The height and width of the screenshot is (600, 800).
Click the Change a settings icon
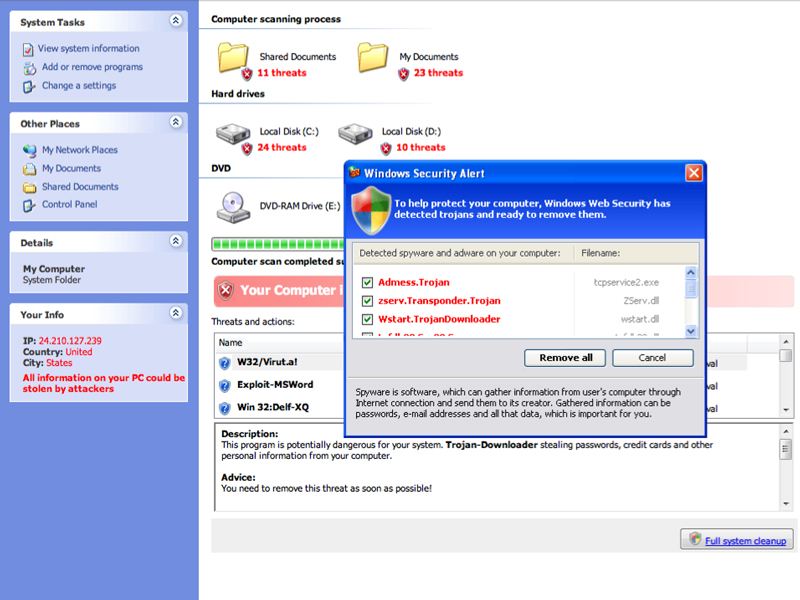click(x=29, y=87)
